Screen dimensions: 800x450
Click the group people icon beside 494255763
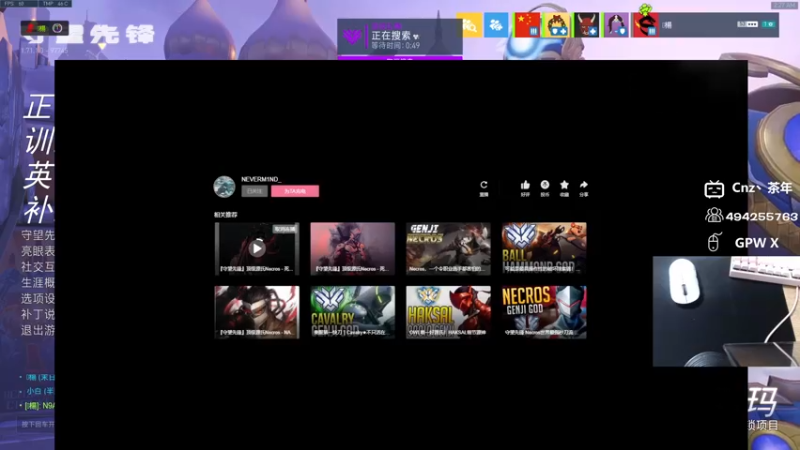point(714,215)
